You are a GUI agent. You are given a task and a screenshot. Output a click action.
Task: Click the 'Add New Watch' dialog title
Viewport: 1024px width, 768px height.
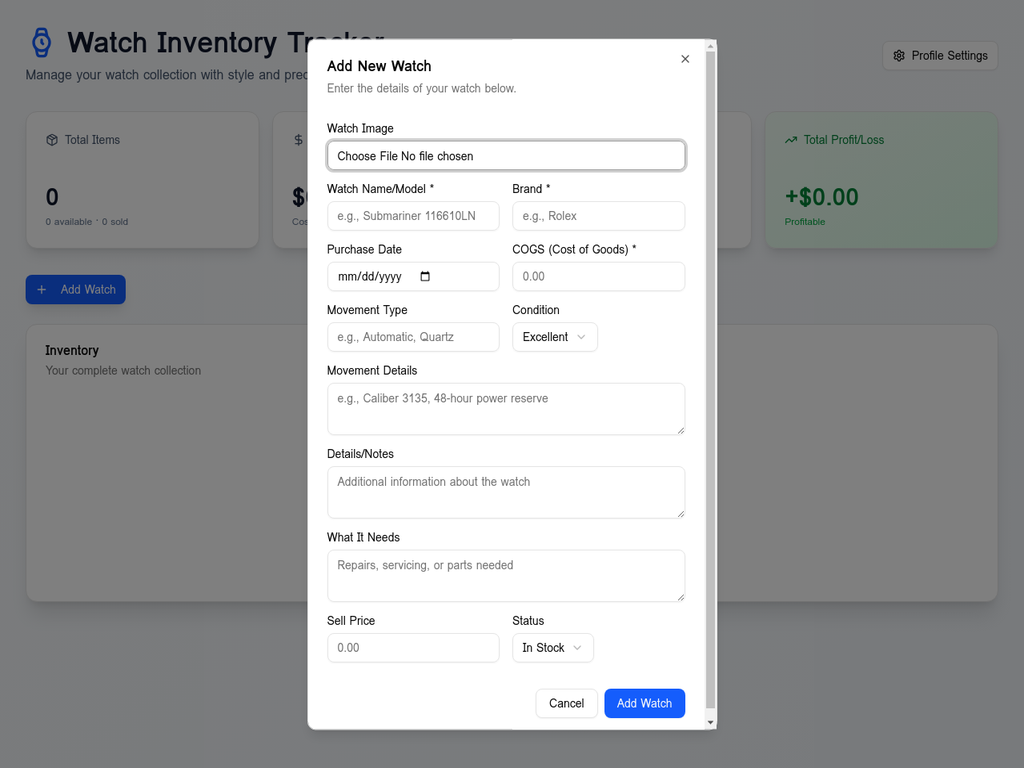pyautogui.click(x=379, y=66)
